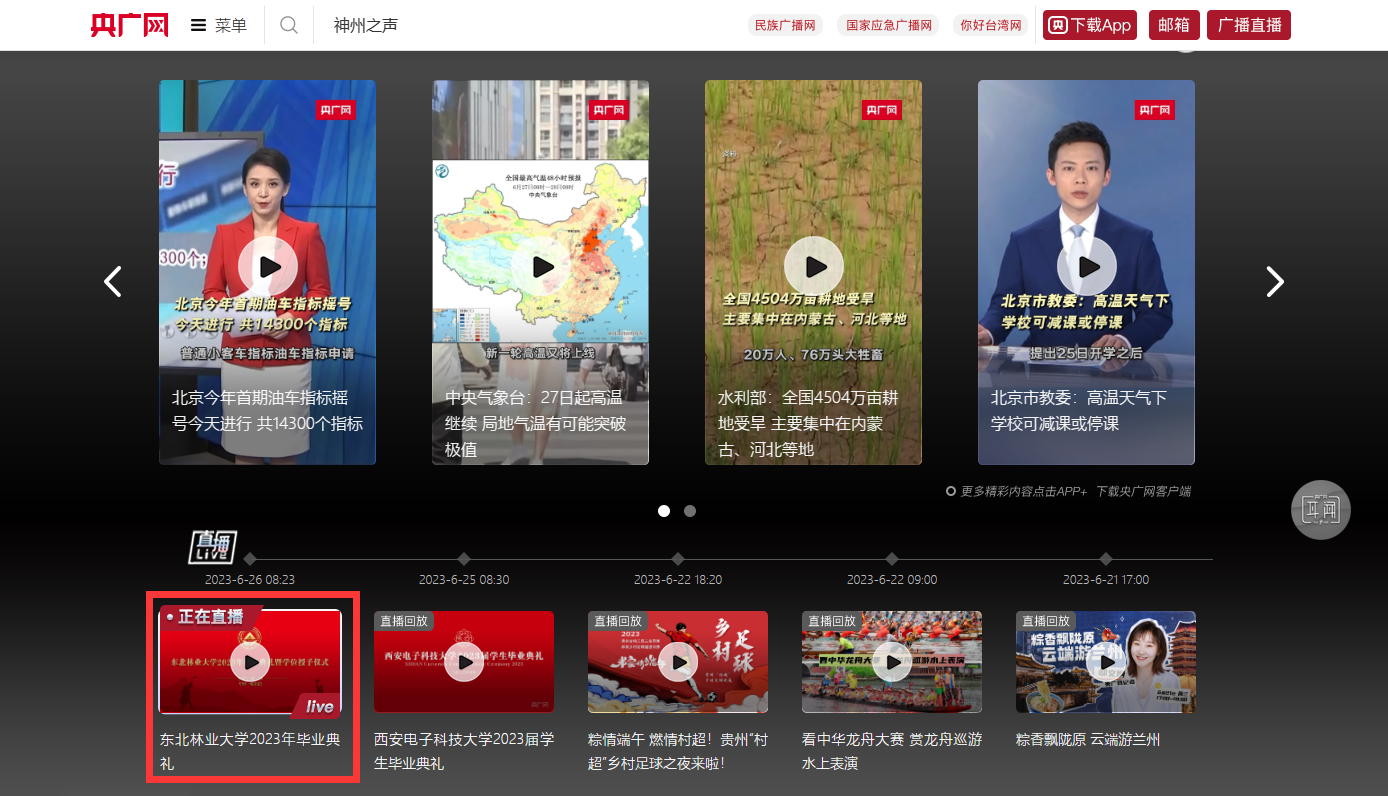The height and width of the screenshot is (796, 1388).
Task: Play the 中央气象台高温 video
Action: point(540,266)
